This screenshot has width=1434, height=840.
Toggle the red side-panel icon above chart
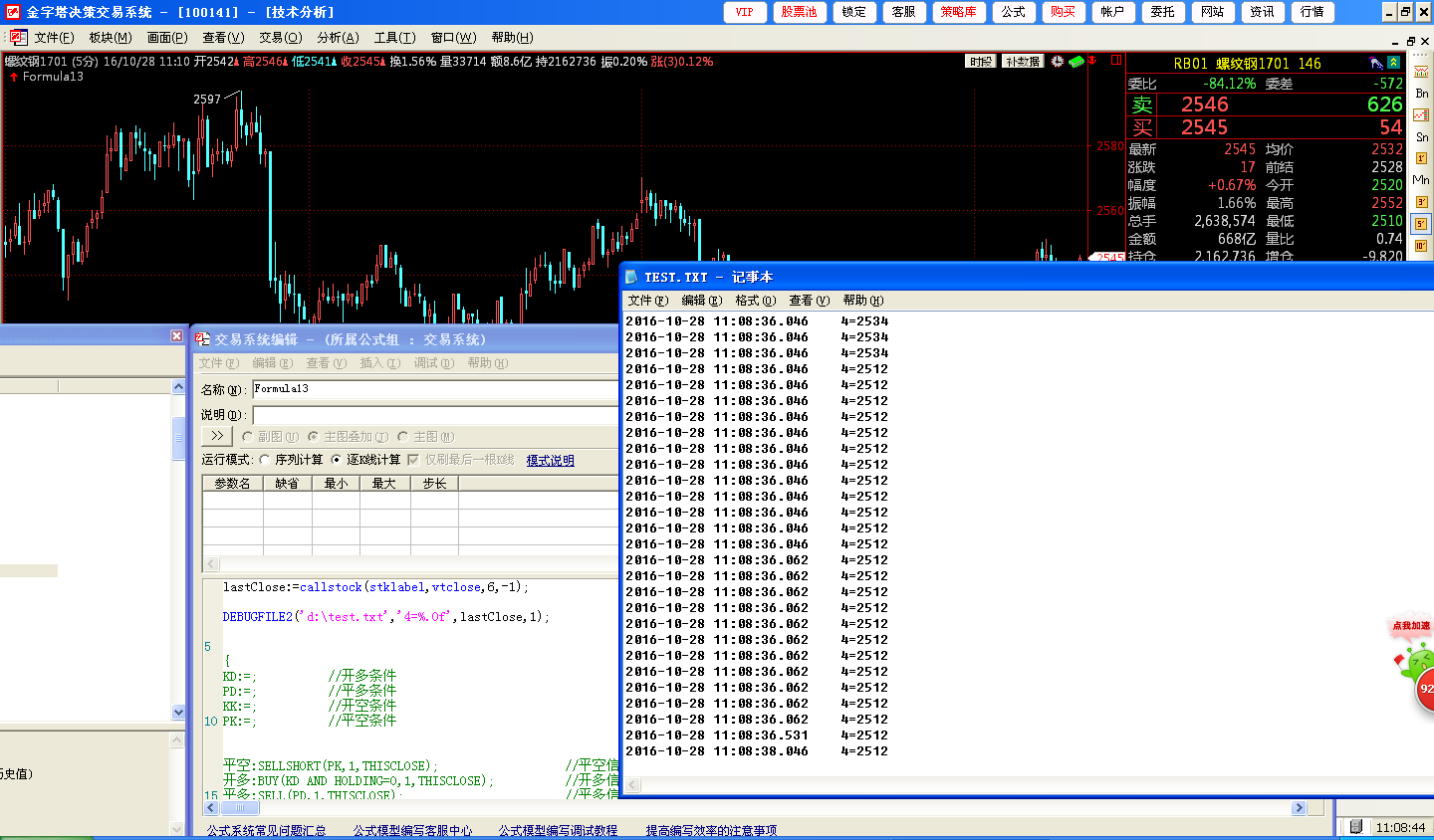(x=1116, y=61)
